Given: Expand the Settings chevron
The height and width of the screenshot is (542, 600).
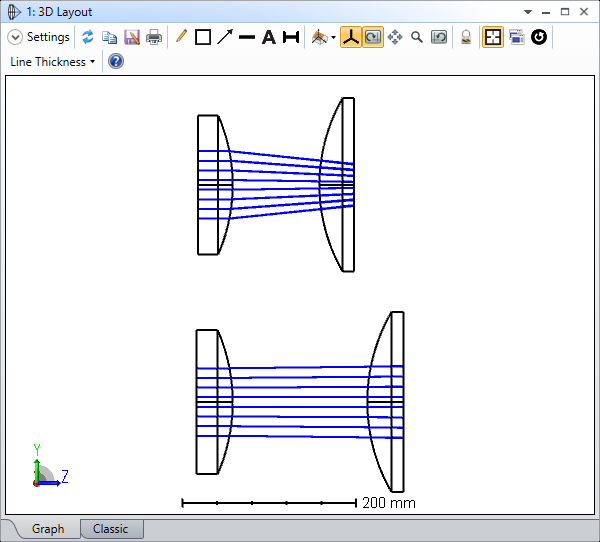Looking at the screenshot, I should tap(15, 37).
